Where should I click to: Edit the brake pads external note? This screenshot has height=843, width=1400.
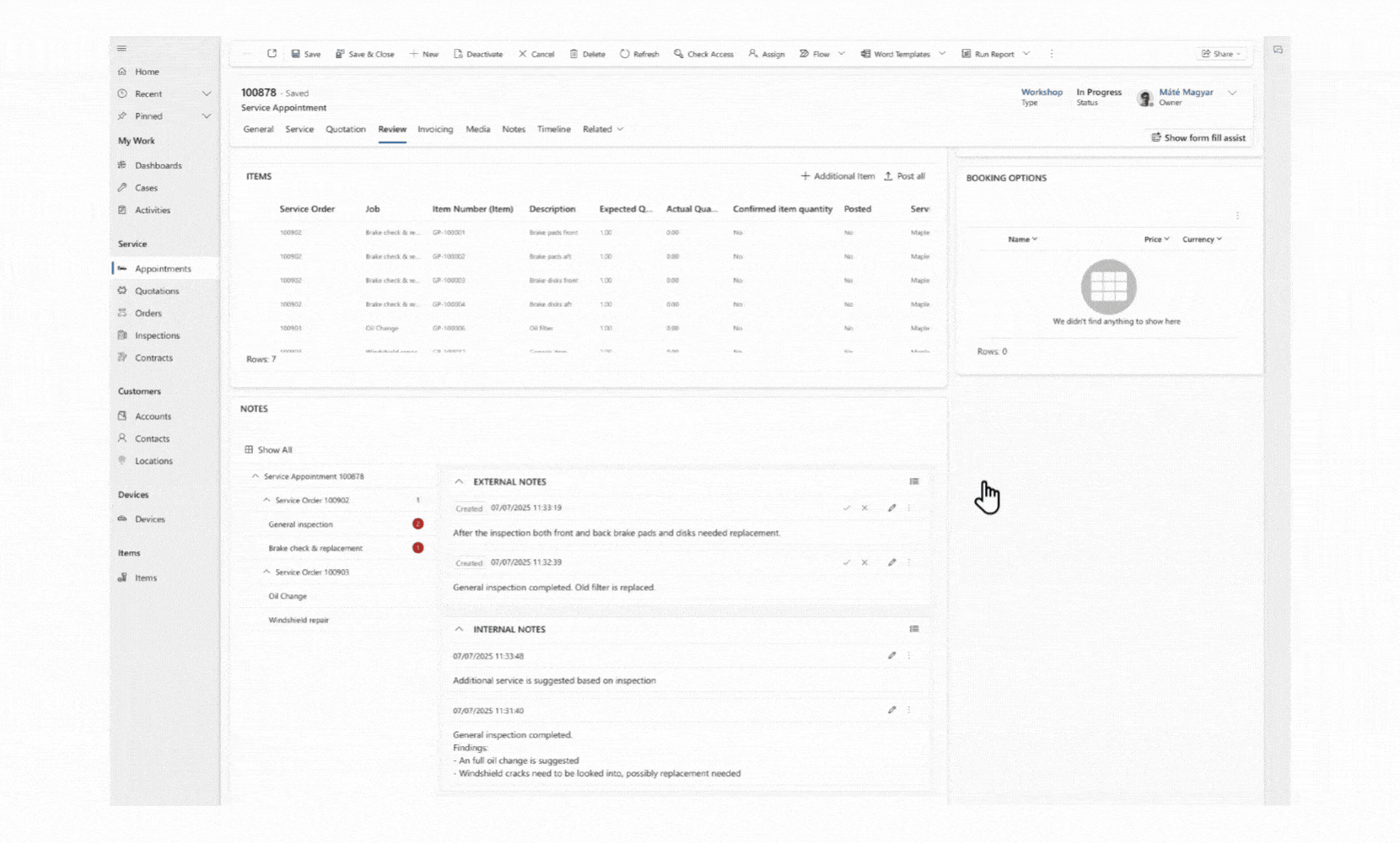point(891,508)
